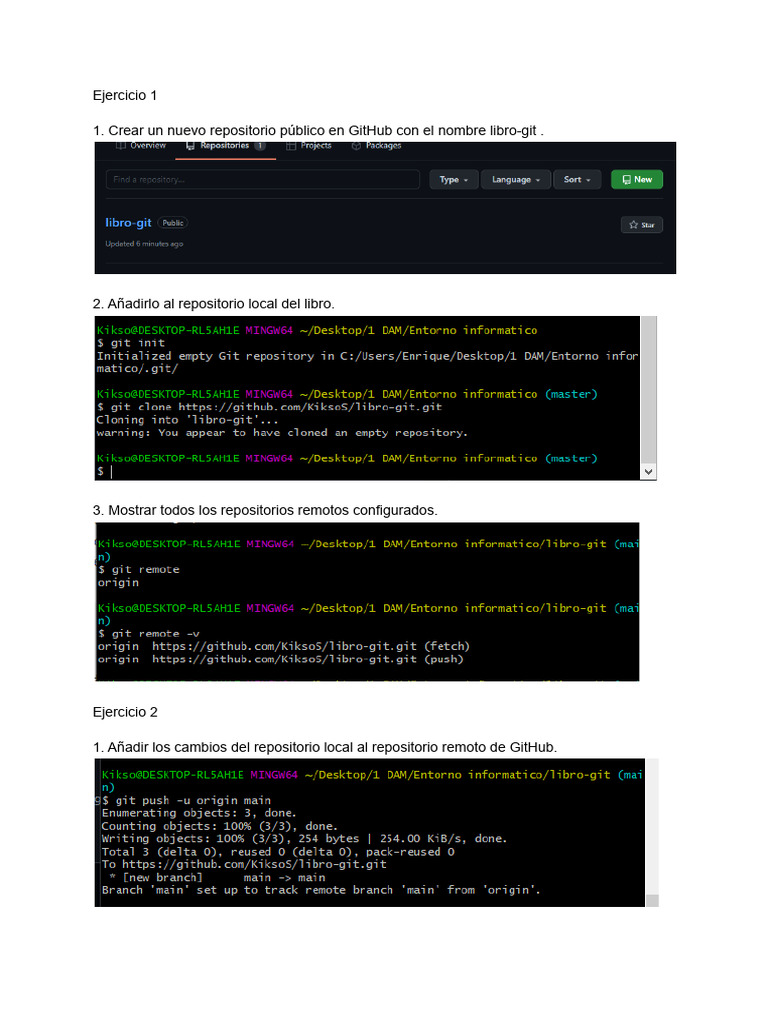Click the Overview tab icon
The image size is (768, 1024).
pos(121,146)
